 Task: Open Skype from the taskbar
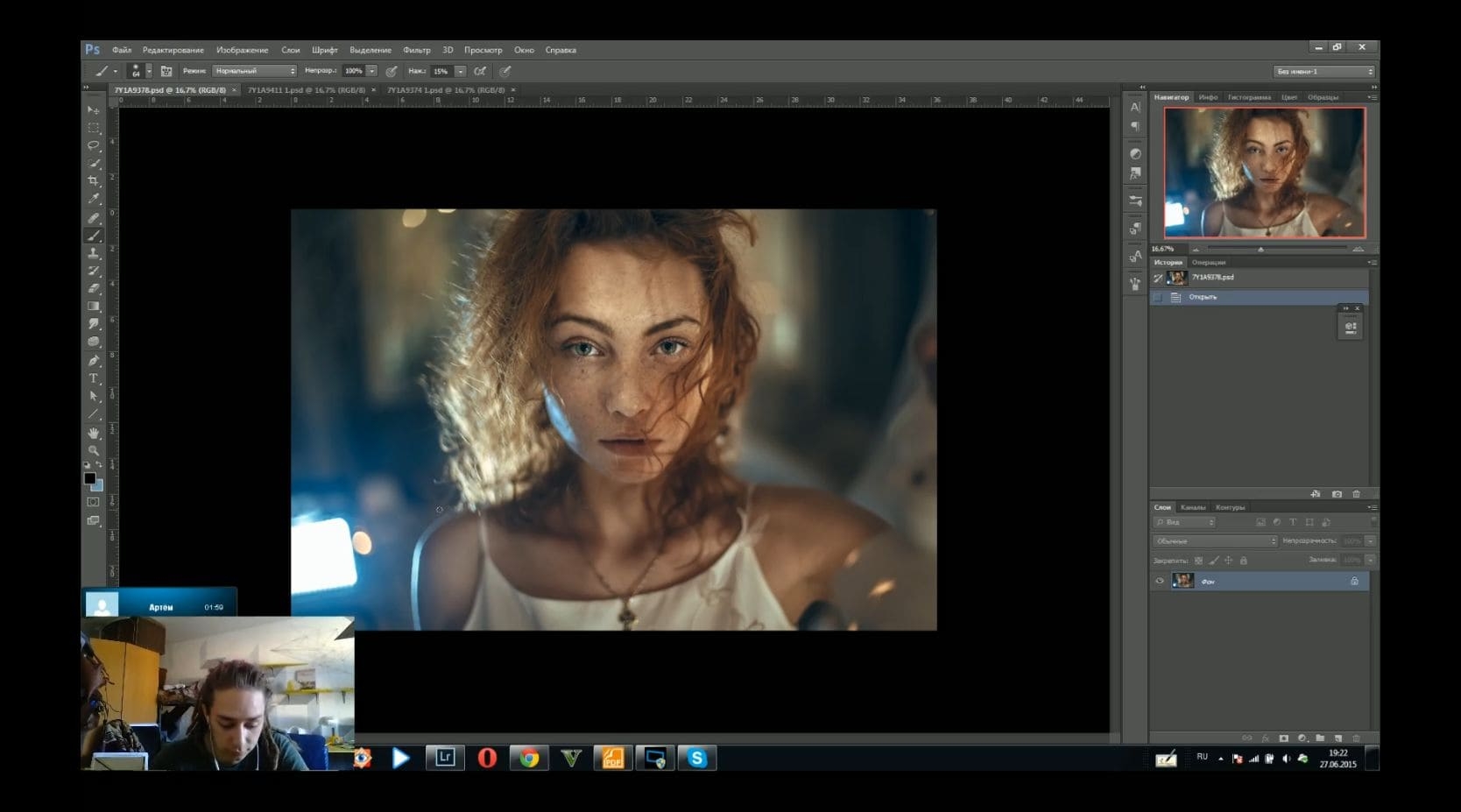697,758
